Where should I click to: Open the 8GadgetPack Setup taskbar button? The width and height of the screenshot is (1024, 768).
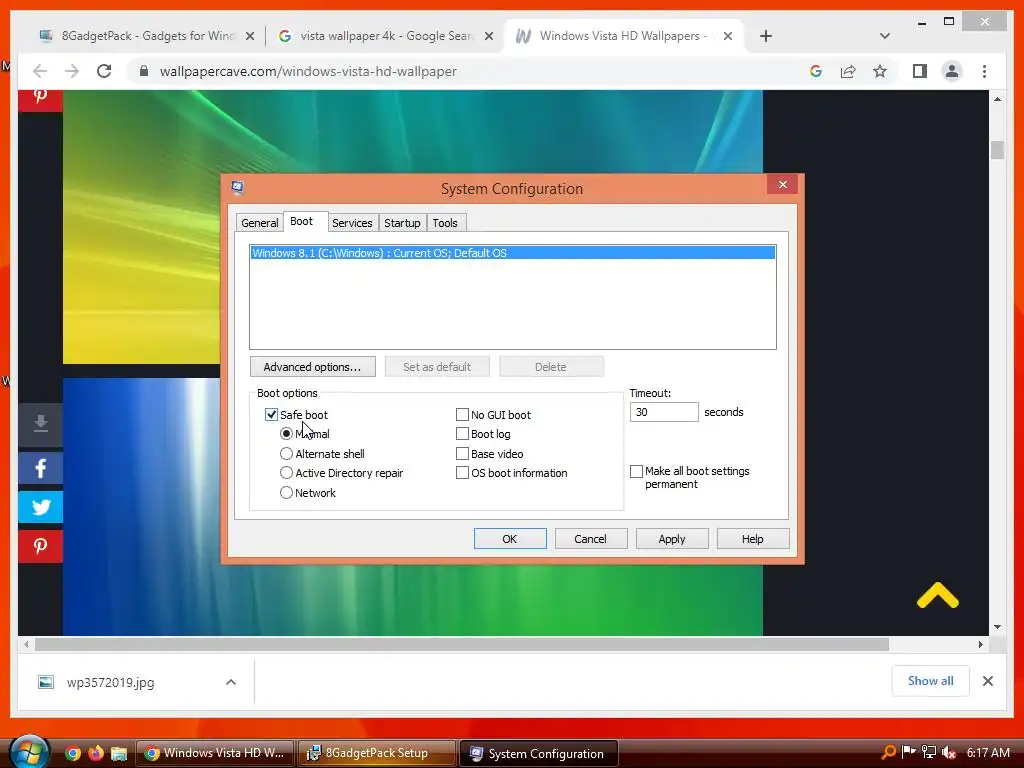(x=377, y=753)
